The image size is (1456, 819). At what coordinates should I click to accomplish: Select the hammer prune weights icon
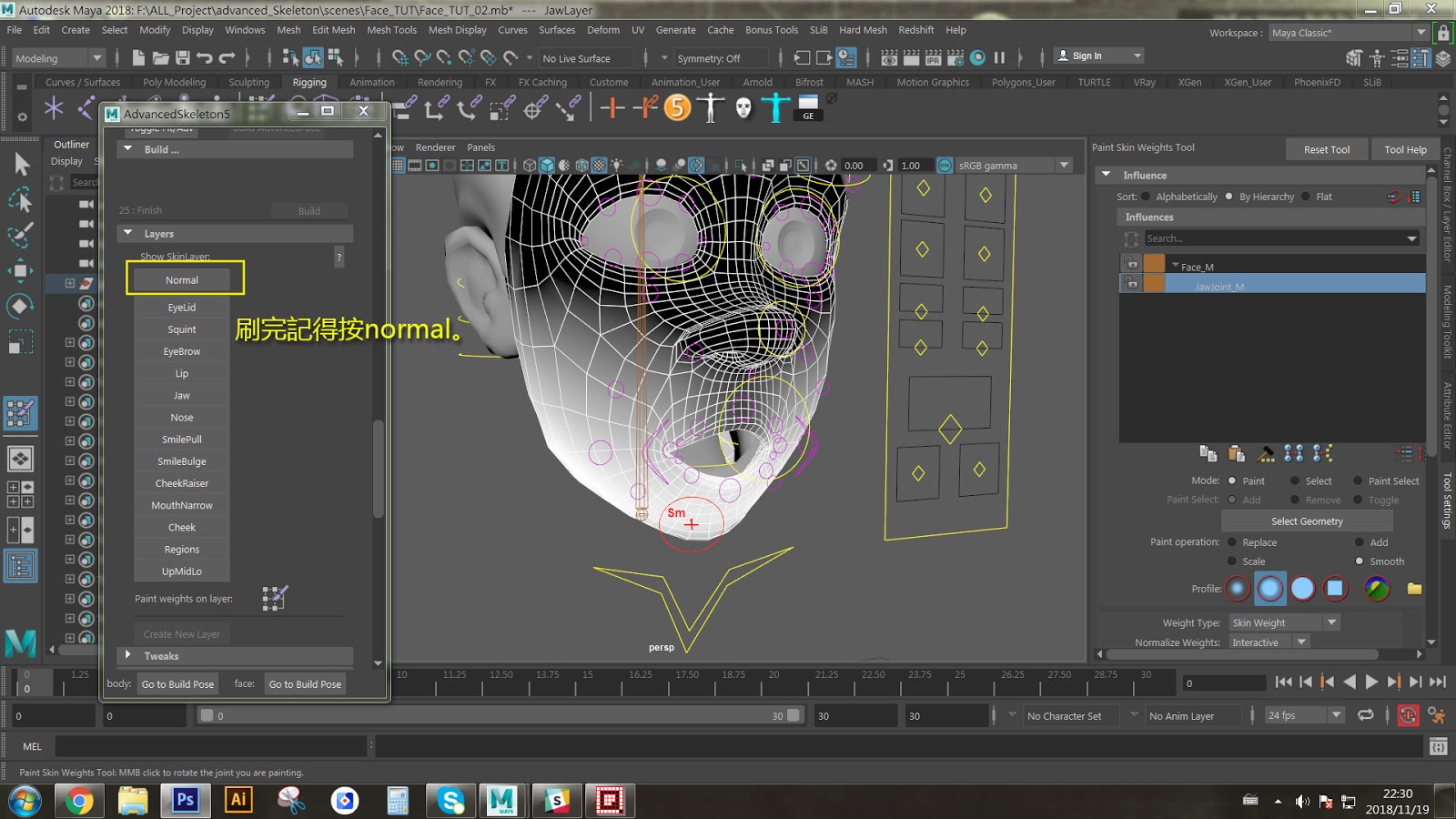coord(1265,453)
